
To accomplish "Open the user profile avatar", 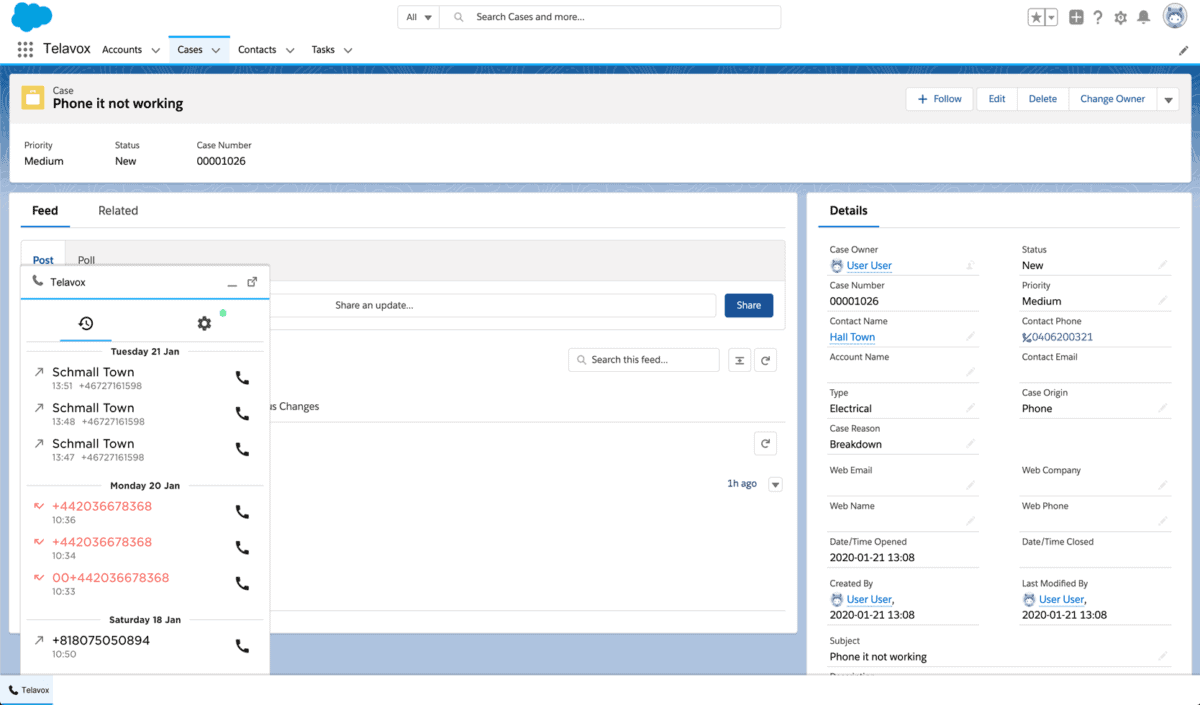I will [1175, 17].
